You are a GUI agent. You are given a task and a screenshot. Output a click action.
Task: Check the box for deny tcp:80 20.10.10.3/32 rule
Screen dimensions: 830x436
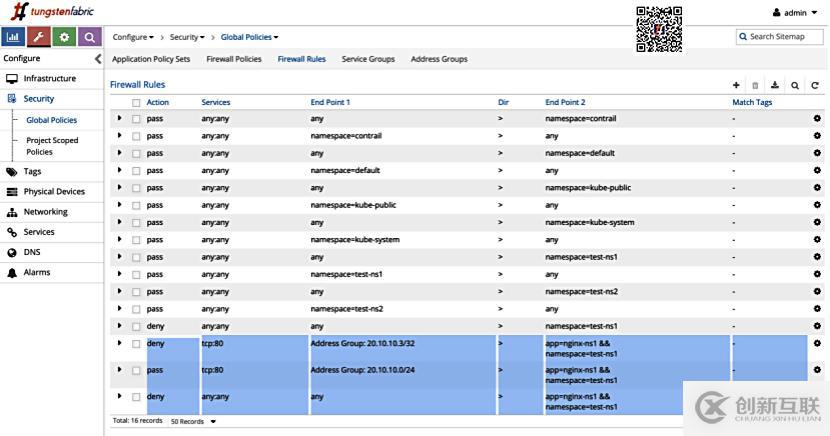point(136,344)
